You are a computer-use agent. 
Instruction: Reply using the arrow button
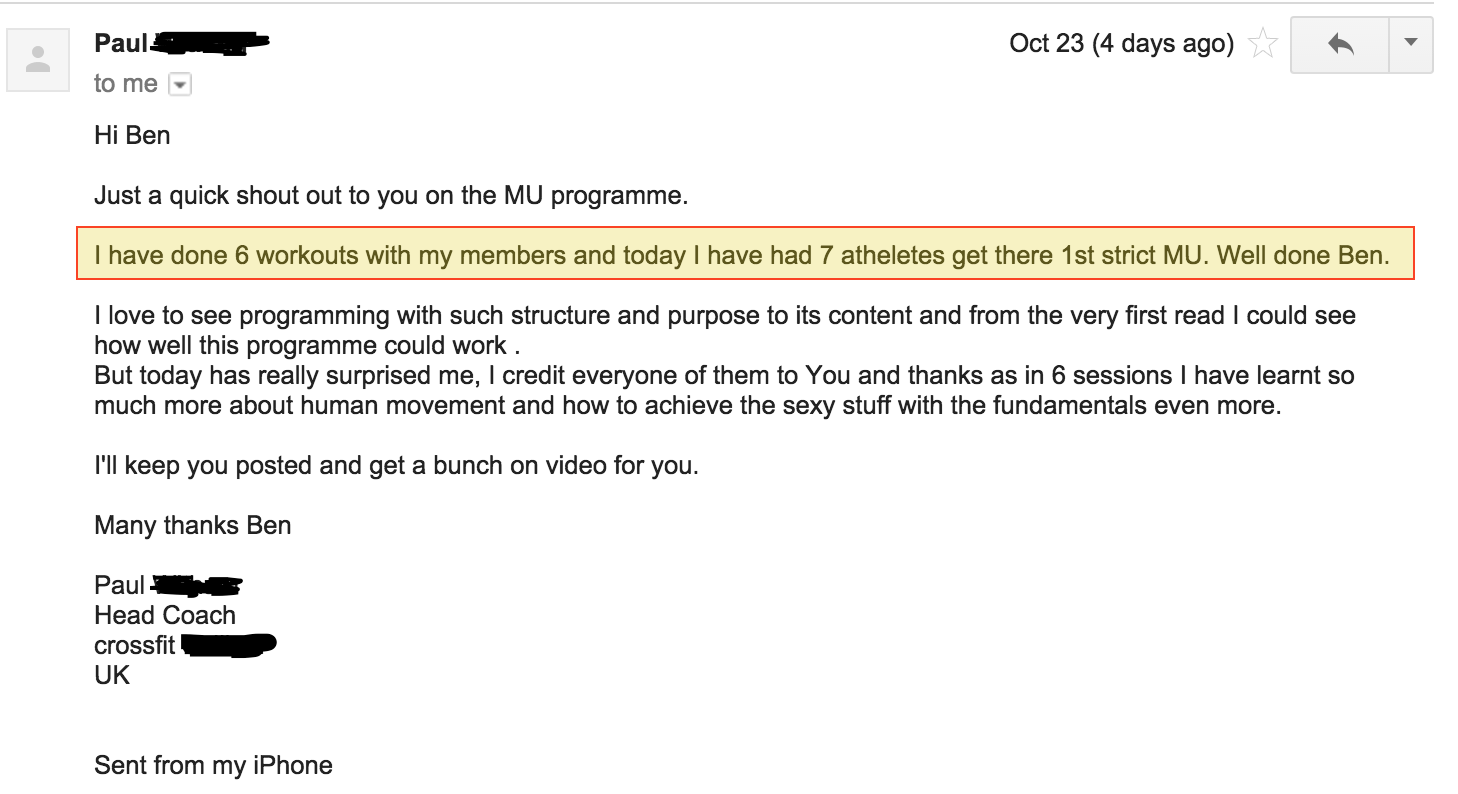(1340, 45)
